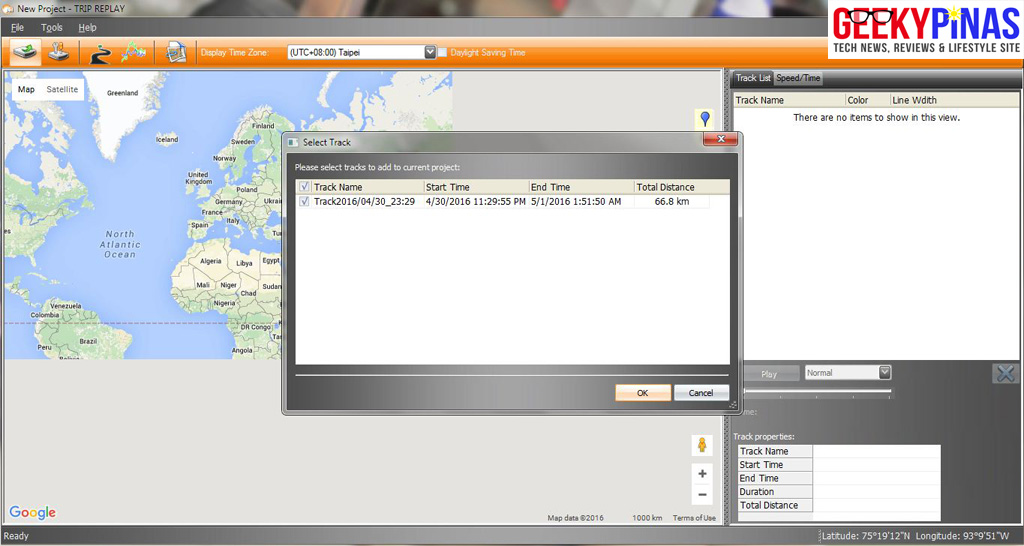Image resolution: width=1024 pixels, height=546 pixels.
Task: Open the File menu
Action: tap(18, 27)
